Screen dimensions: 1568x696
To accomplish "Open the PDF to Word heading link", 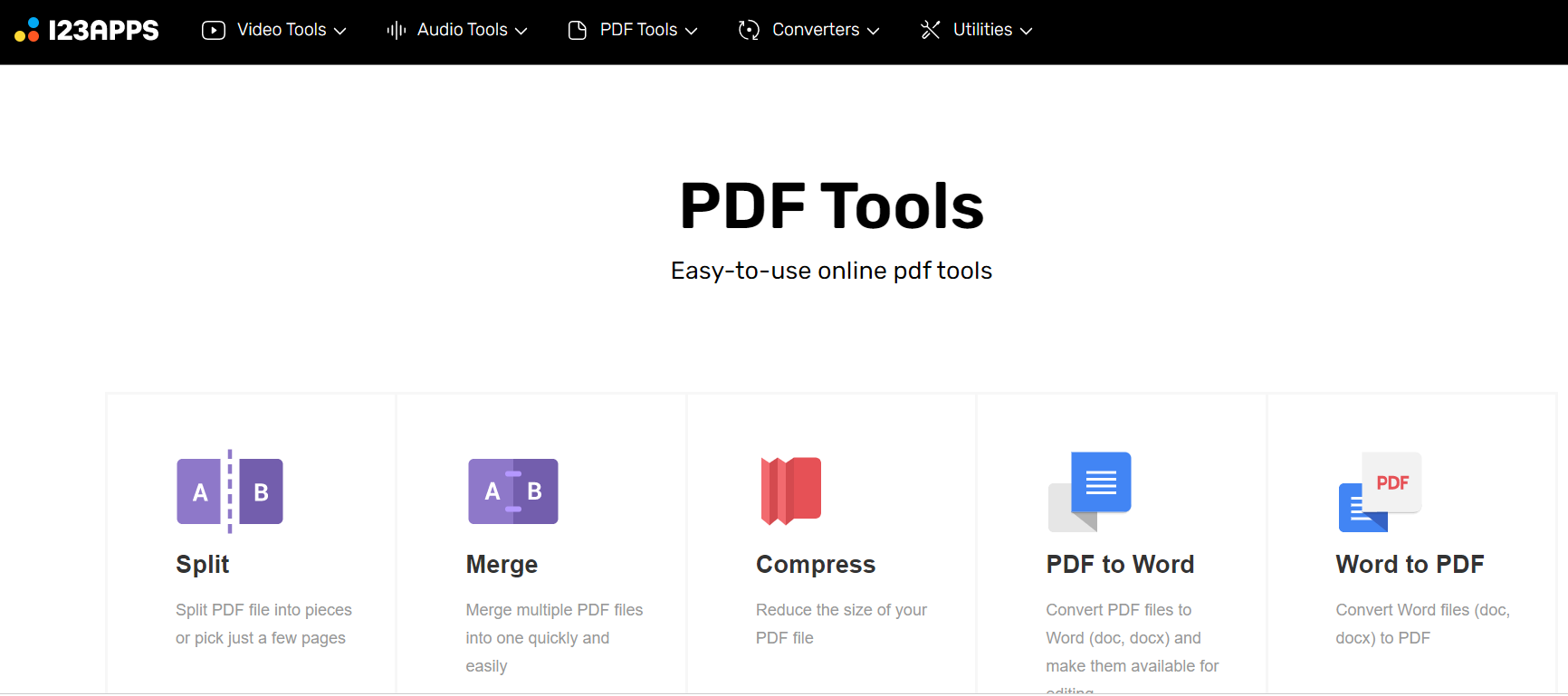I will coord(1120,565).
